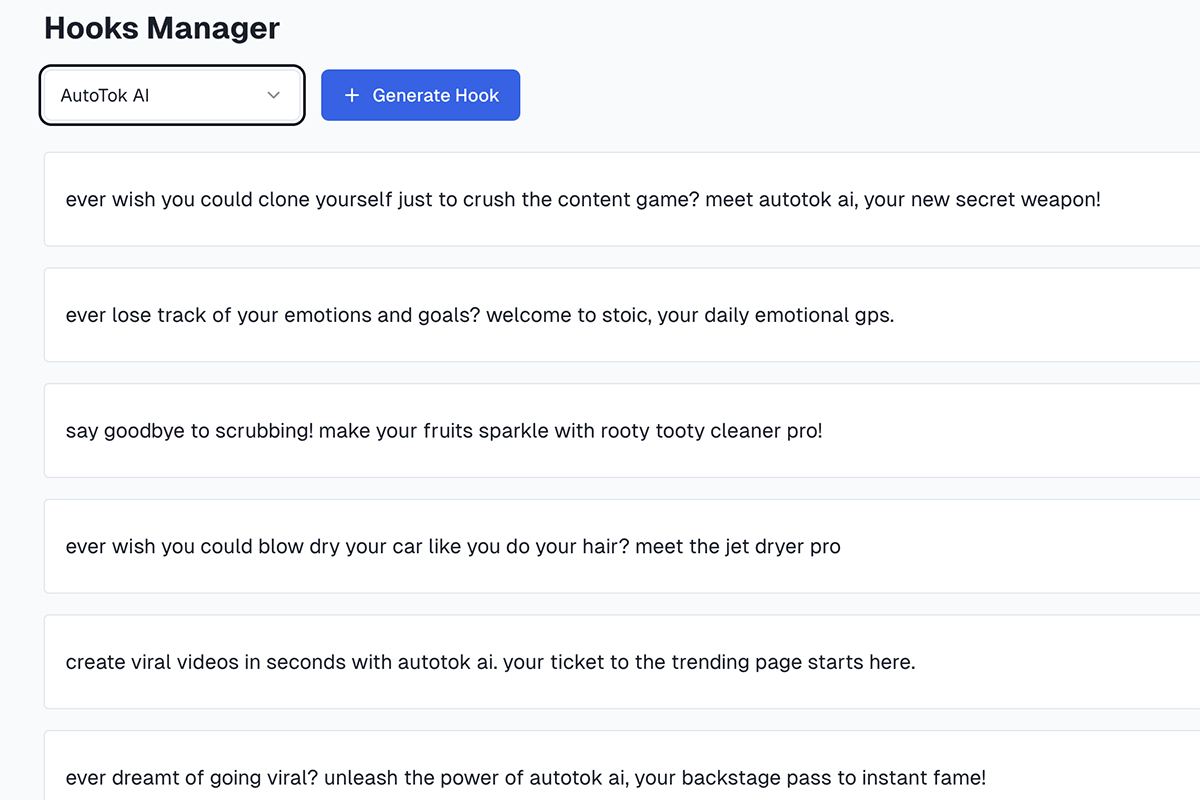Open the AutoTok AI product dropdown
This screenshot has height=800, width=1200.
click(x=172, y=95)
